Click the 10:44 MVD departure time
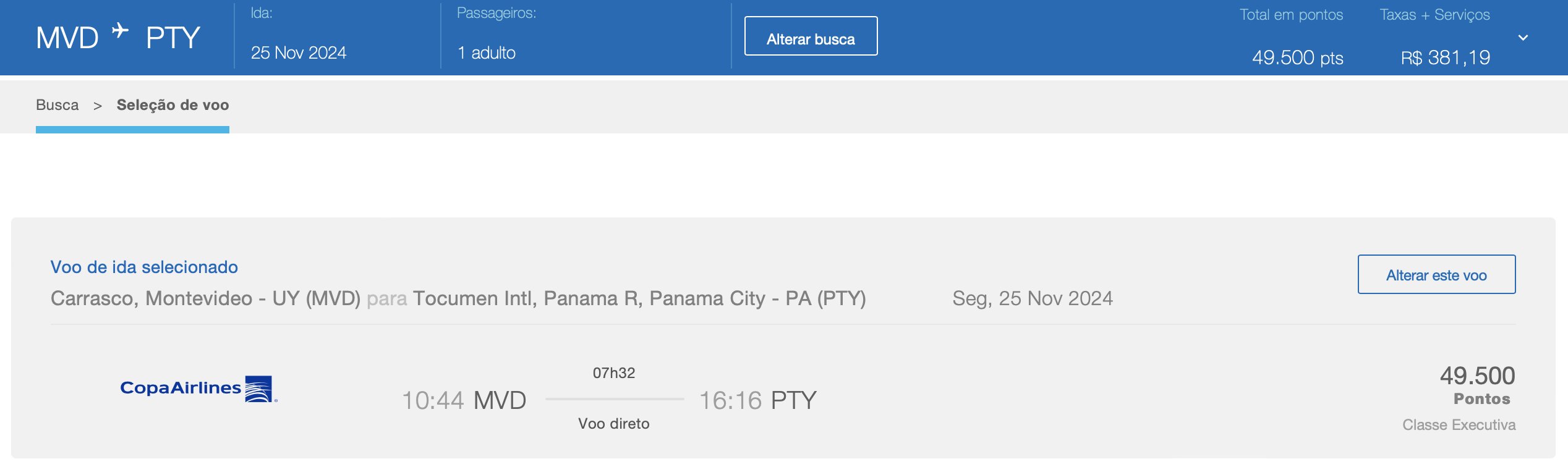The image size is (1568, 467). click(x=464, y=400)
